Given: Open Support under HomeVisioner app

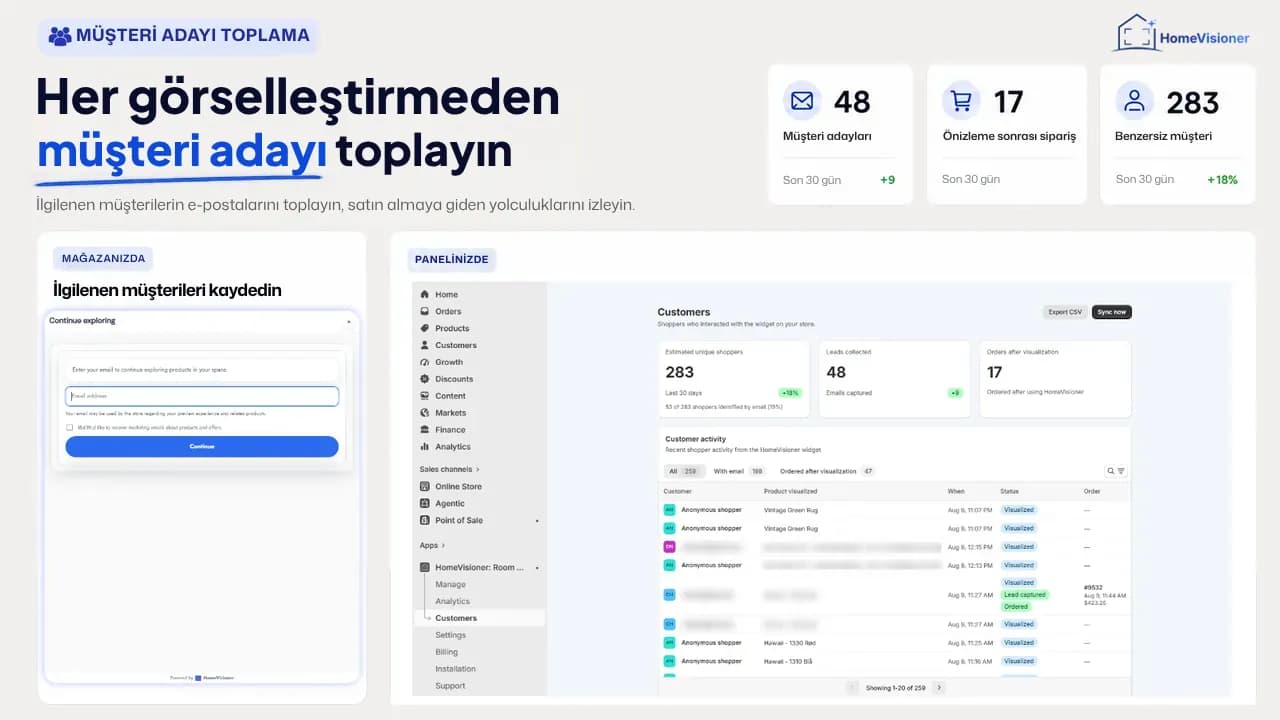Looking at the screenshot, I should tap(450, 686).
